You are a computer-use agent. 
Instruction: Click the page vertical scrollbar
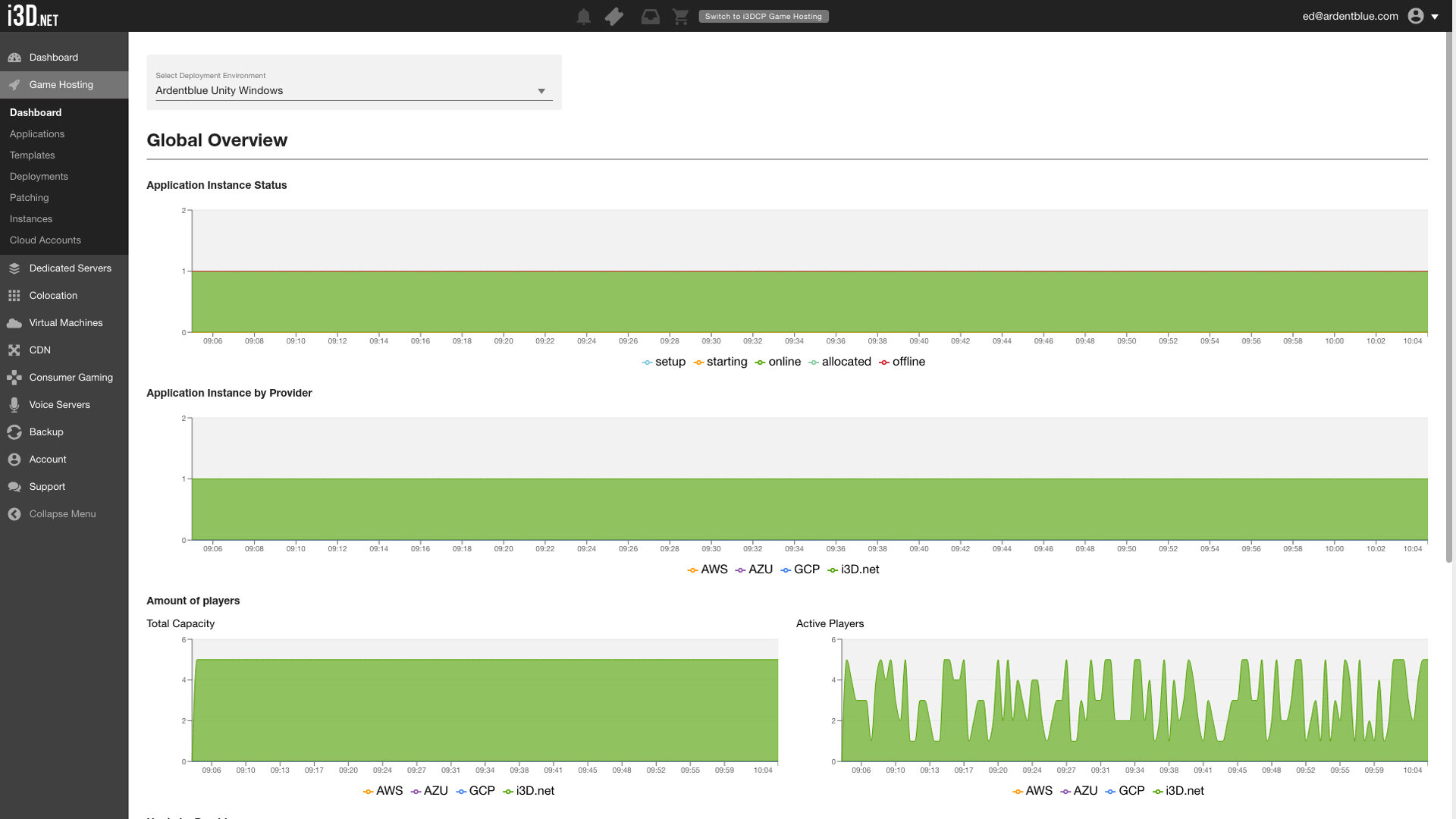click(1449, 296)
